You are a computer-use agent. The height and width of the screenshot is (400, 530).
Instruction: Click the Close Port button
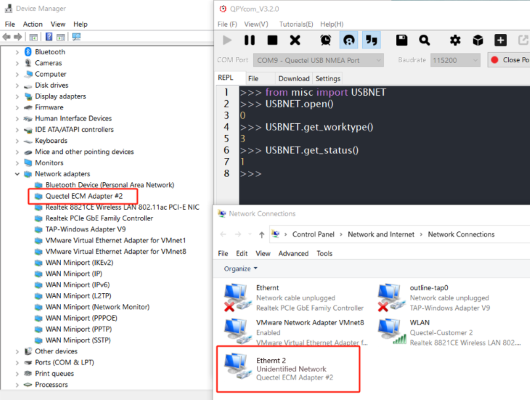509,60
